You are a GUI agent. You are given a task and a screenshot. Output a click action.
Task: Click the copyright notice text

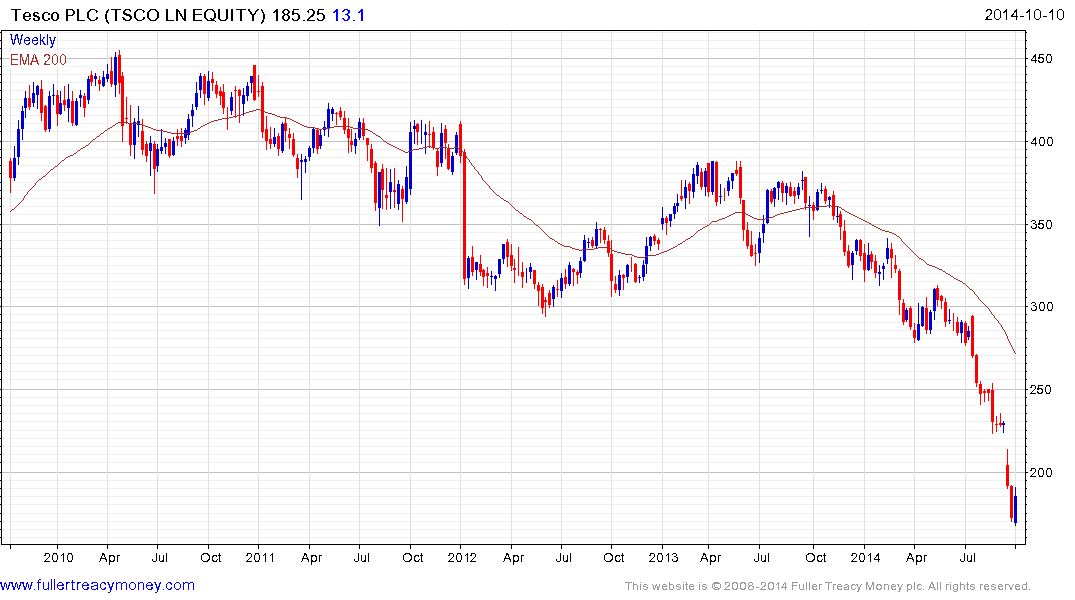pos(828,586)
